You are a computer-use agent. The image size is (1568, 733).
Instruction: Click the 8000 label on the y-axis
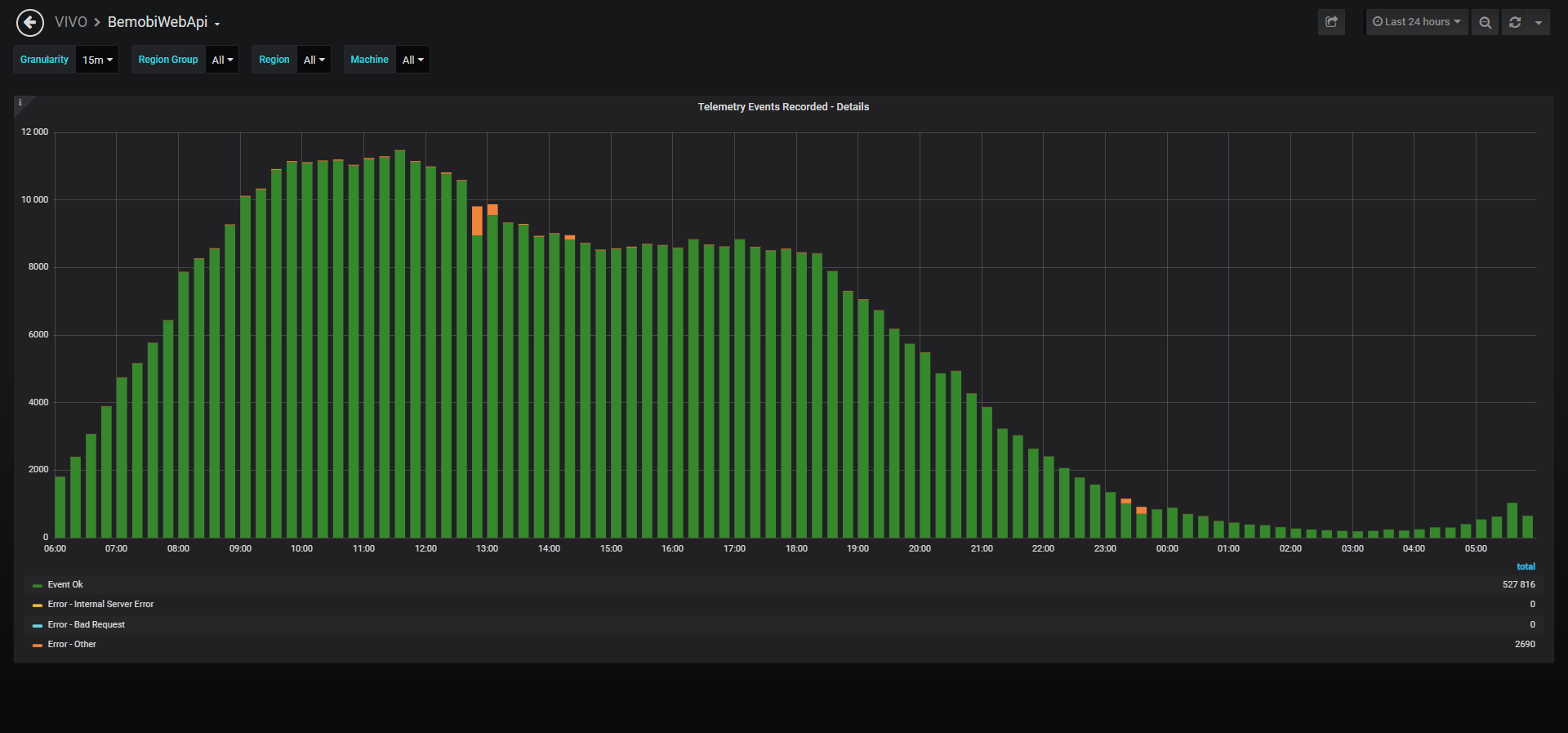pos(38,267)
